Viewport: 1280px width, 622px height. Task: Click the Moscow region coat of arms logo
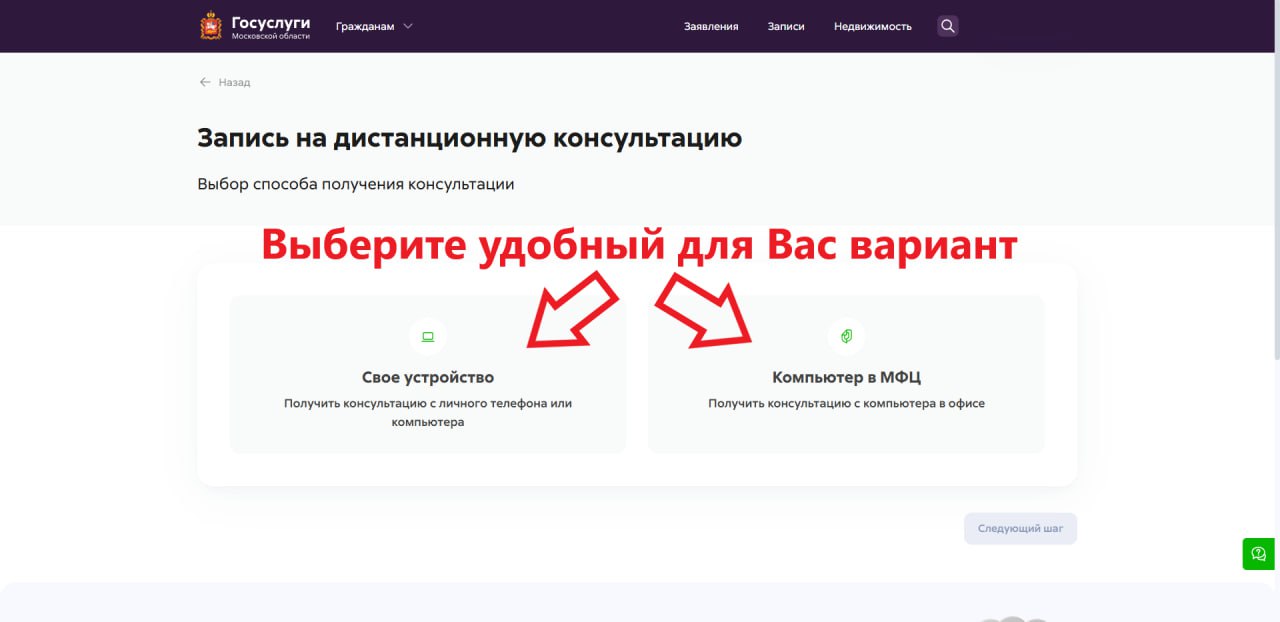point(211,26)
